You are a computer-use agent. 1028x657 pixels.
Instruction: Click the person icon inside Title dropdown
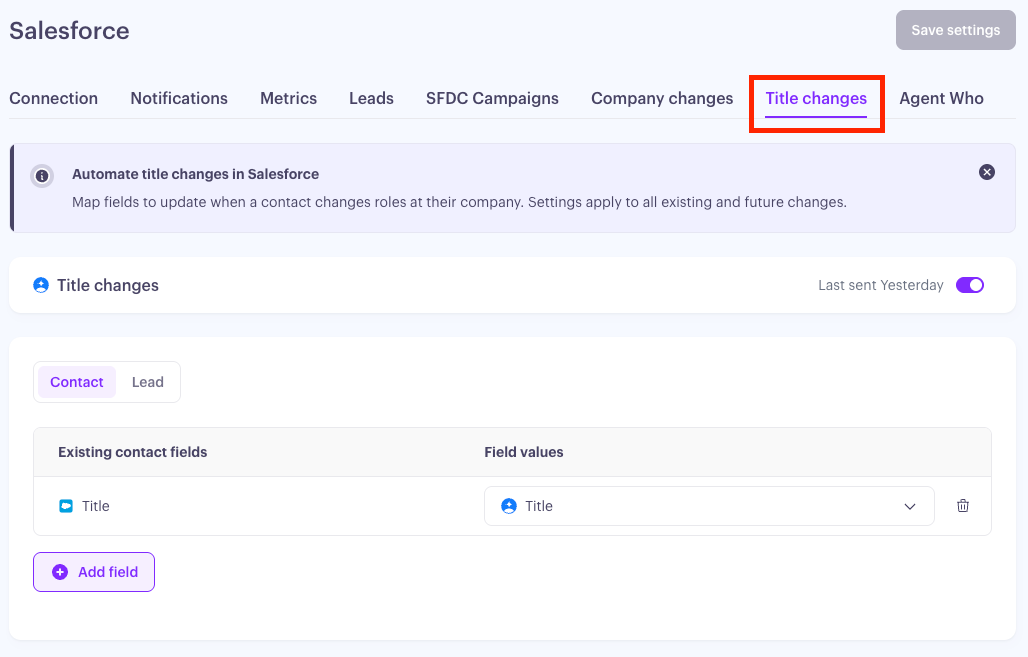pyautogui.click(x=509, y=506)
